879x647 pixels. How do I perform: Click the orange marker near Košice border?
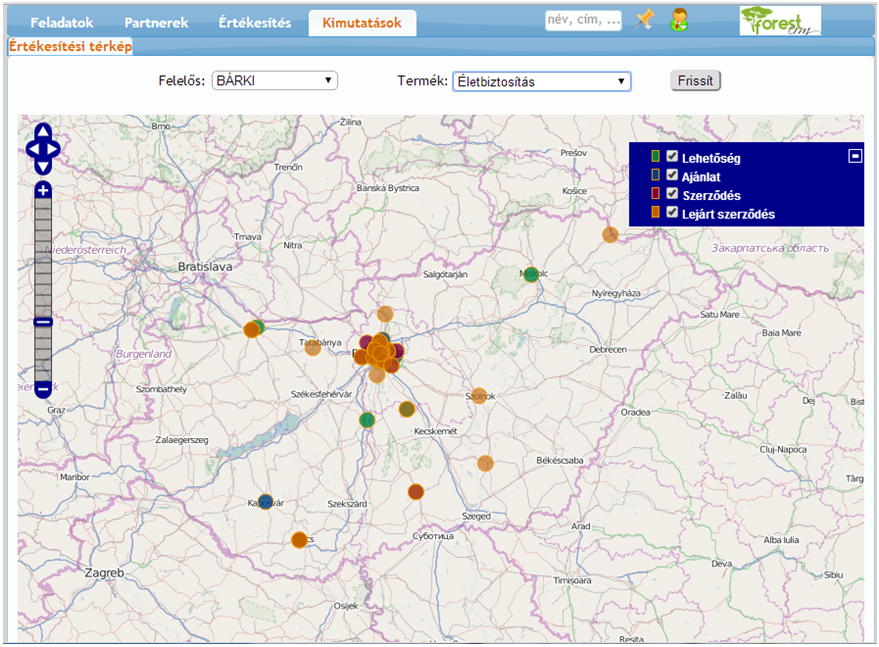coord(610,234)
